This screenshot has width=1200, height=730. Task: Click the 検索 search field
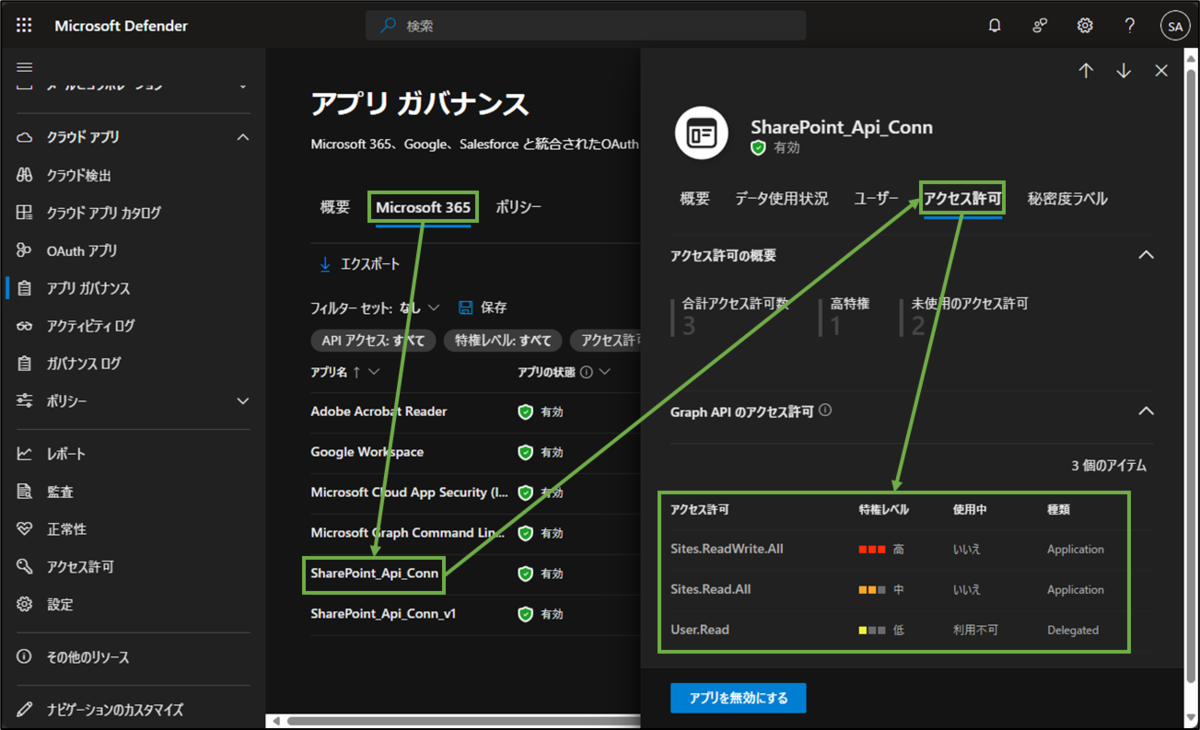(x=586, y=26)
